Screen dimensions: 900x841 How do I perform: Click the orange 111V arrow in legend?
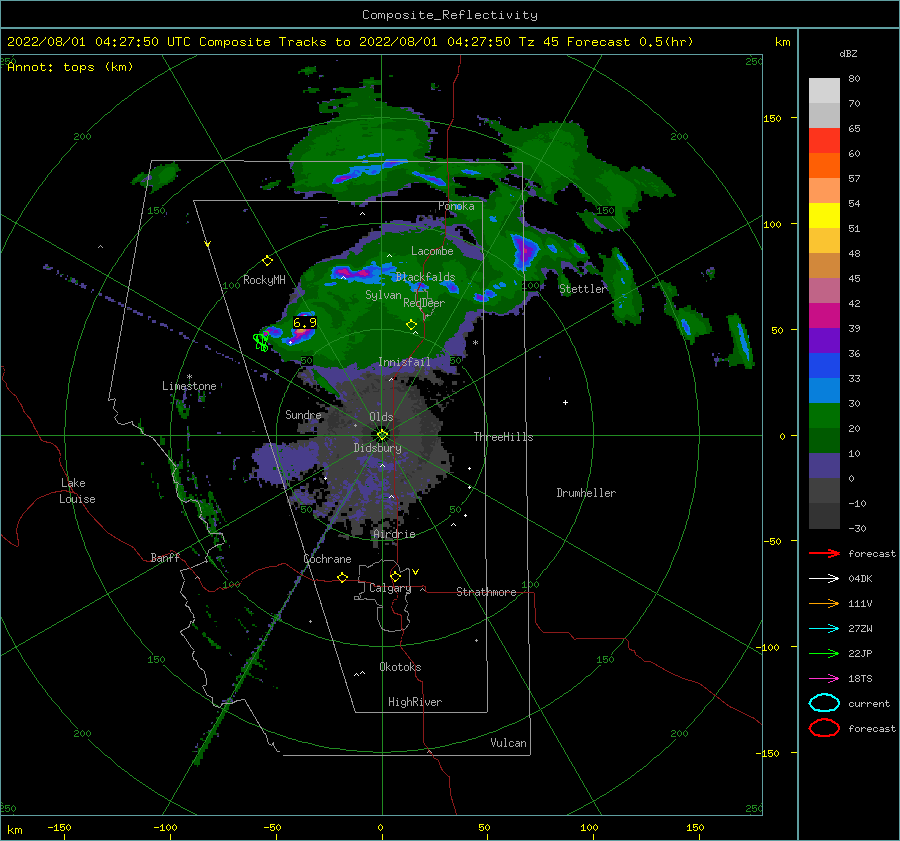pos(824,603)
